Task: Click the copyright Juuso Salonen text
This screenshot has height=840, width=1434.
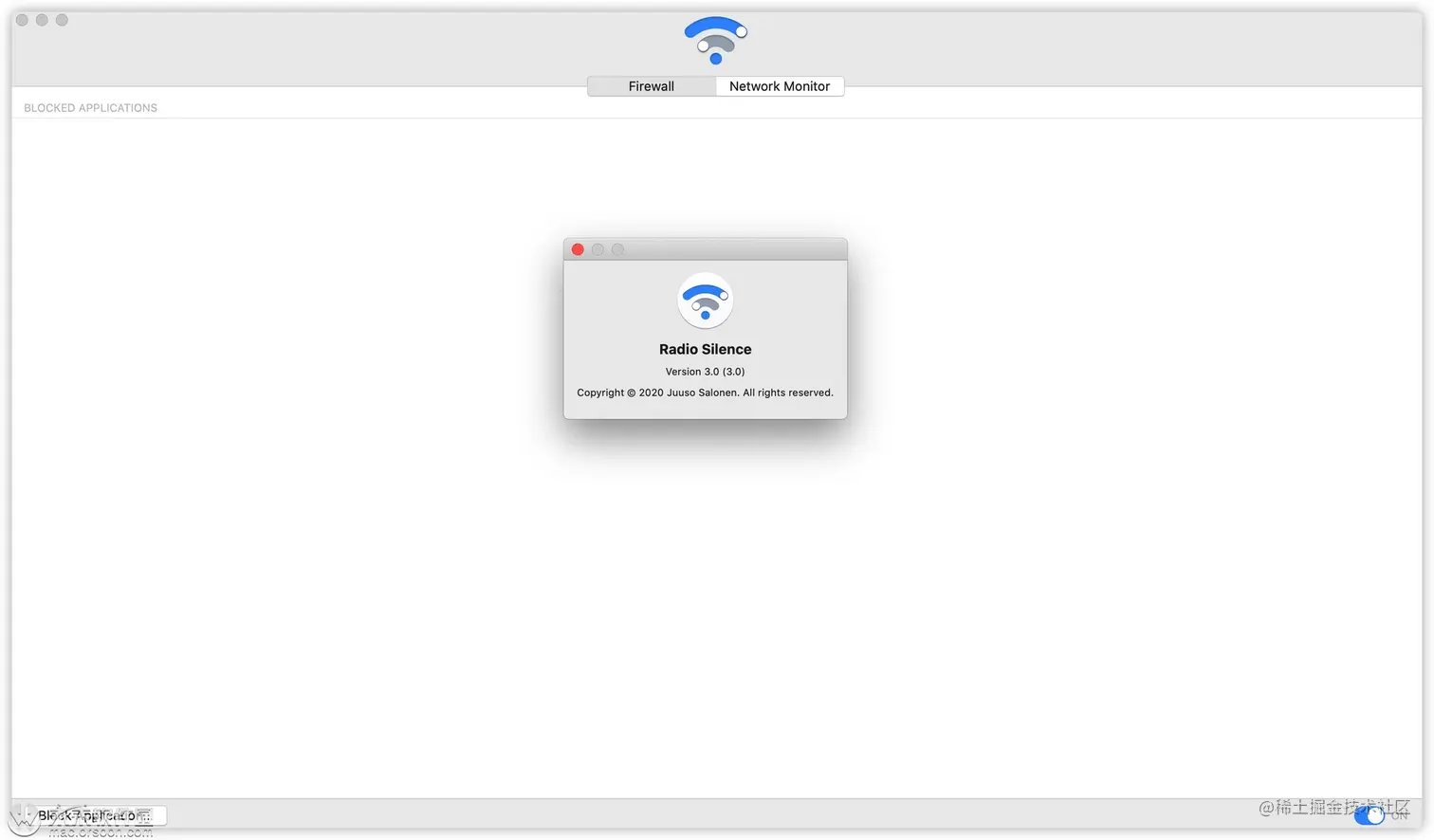Action: click(705, 393)
